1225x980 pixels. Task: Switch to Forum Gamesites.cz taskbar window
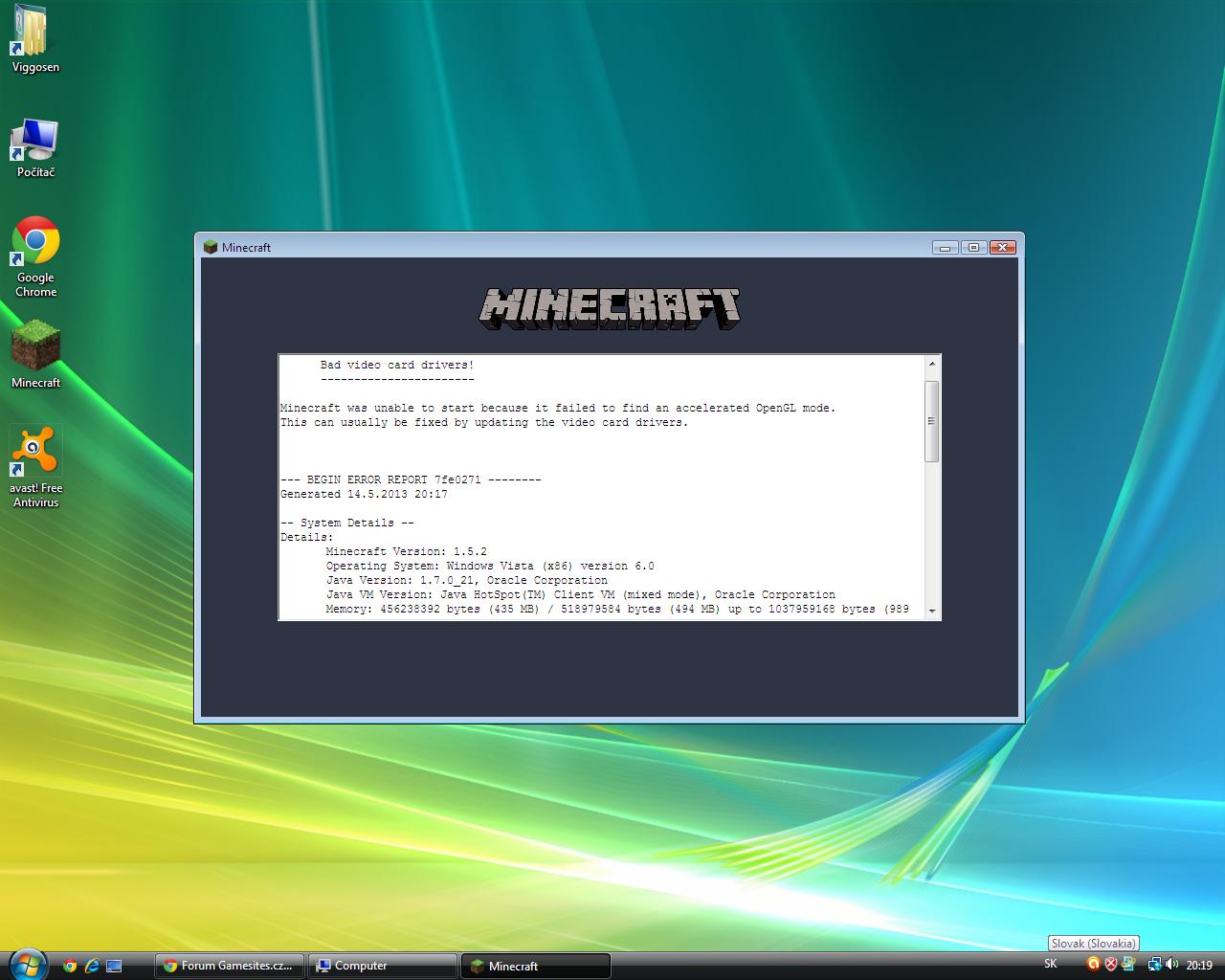click(x=230, y=966)
